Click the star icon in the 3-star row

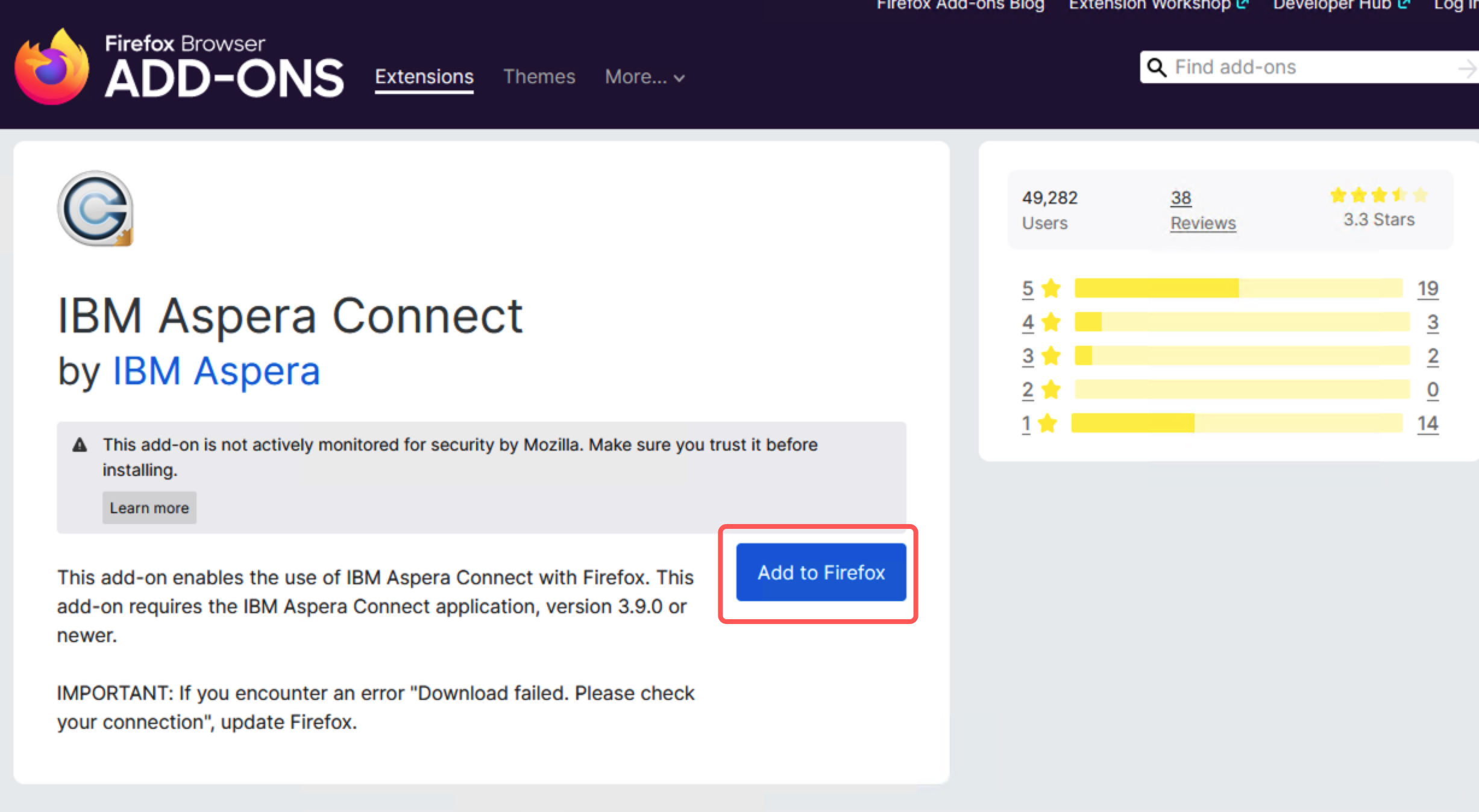pyautogui.click(x=1051, y=355)
